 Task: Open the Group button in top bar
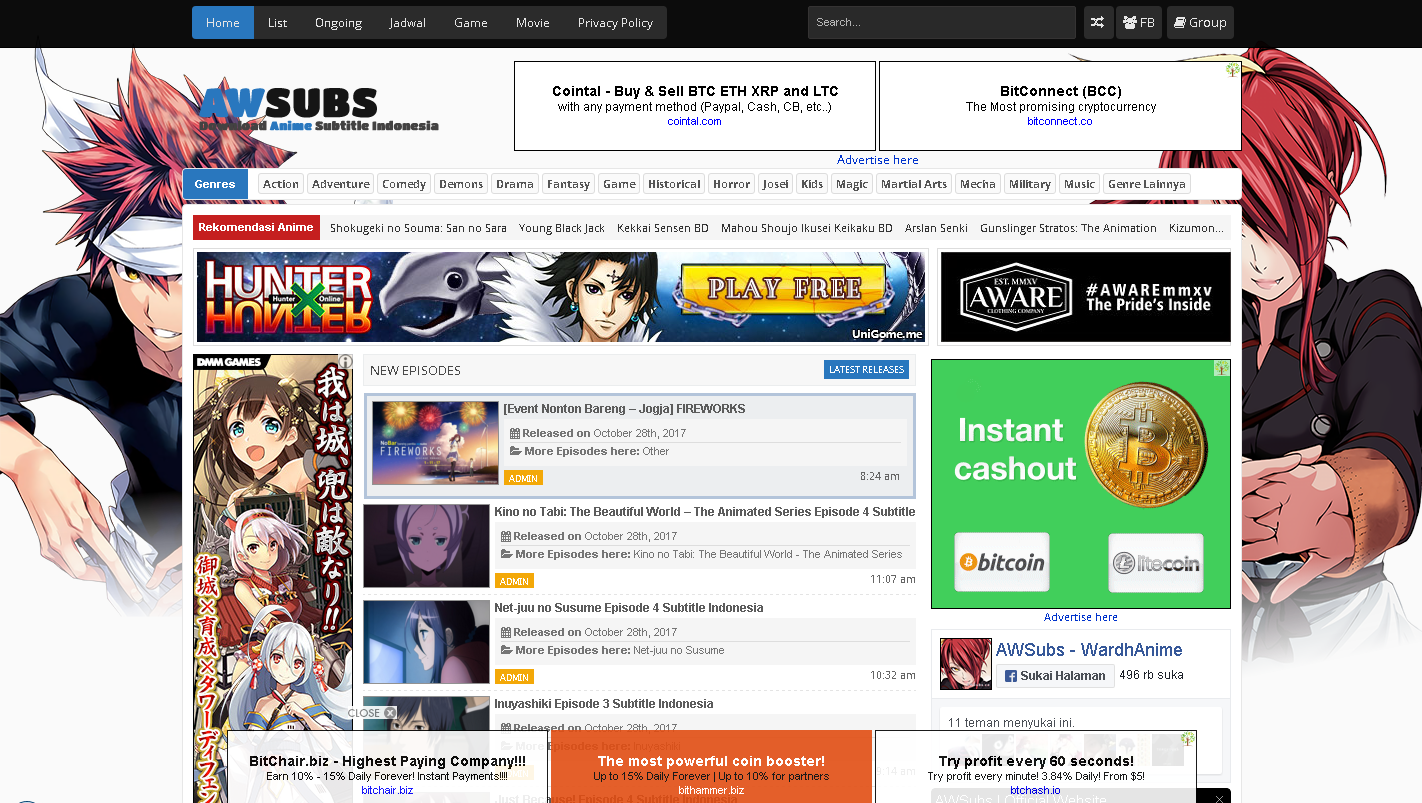coord(1200,22)
